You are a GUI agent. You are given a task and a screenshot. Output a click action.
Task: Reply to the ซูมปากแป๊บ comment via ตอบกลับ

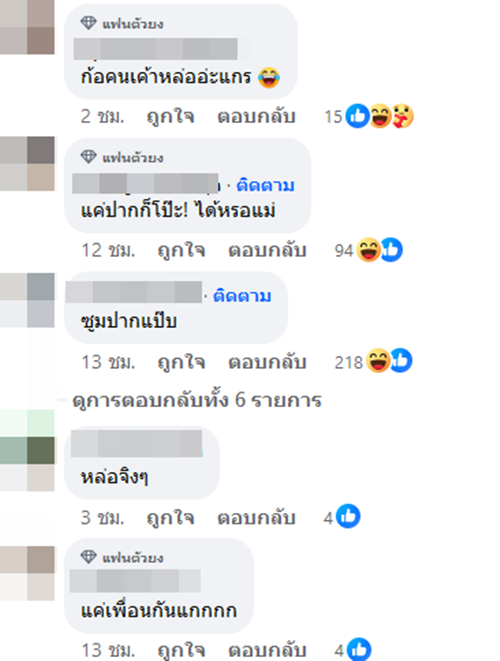[x=267, y=362]
